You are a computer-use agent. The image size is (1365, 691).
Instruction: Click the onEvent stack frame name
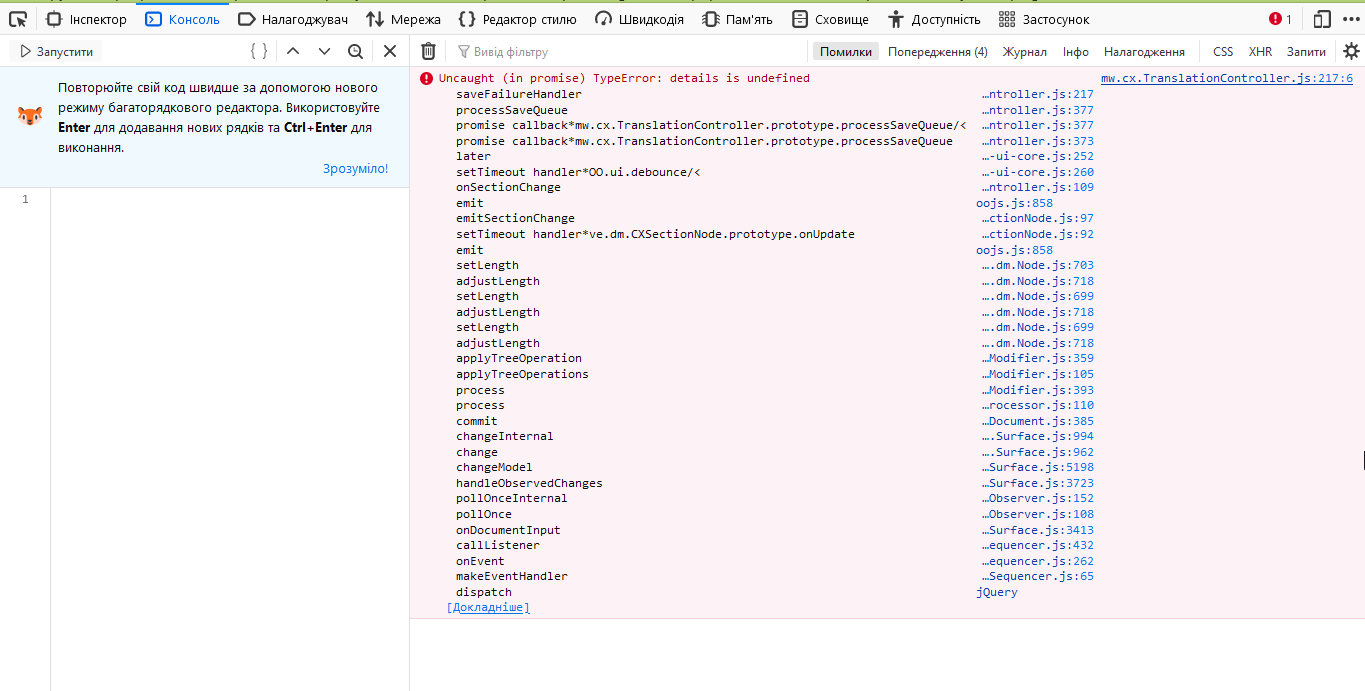coord(480,561)
